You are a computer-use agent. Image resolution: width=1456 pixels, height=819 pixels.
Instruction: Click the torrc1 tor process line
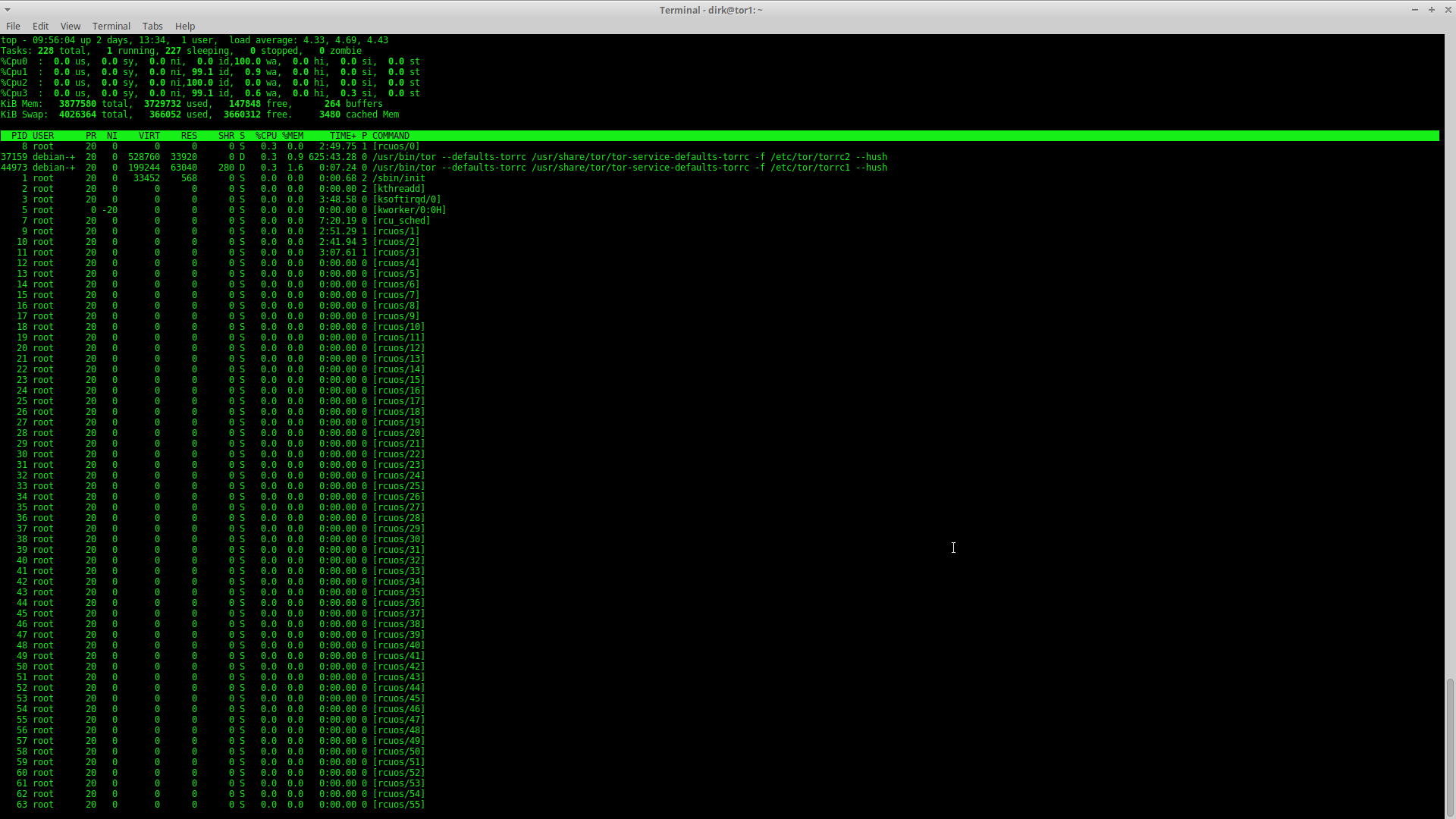[629, 168]
